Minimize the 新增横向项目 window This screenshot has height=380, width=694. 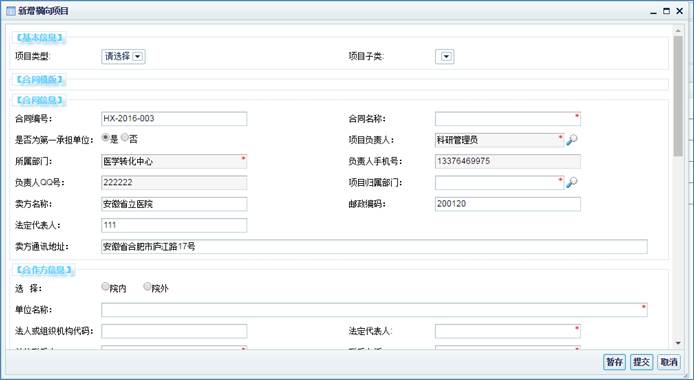653,12
